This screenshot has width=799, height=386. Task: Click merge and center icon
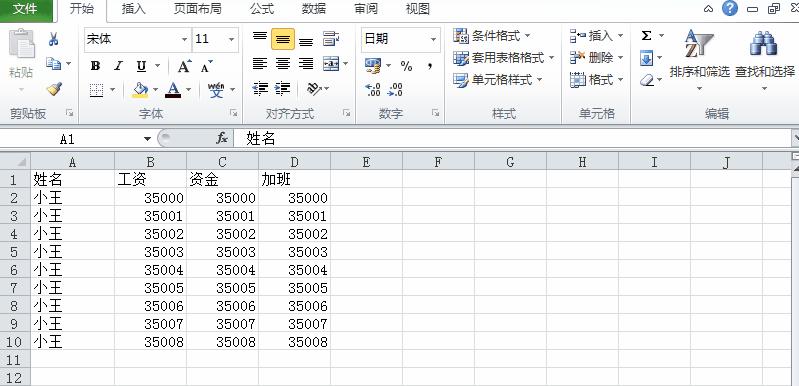pyautogui.click(x=331, y=64)
